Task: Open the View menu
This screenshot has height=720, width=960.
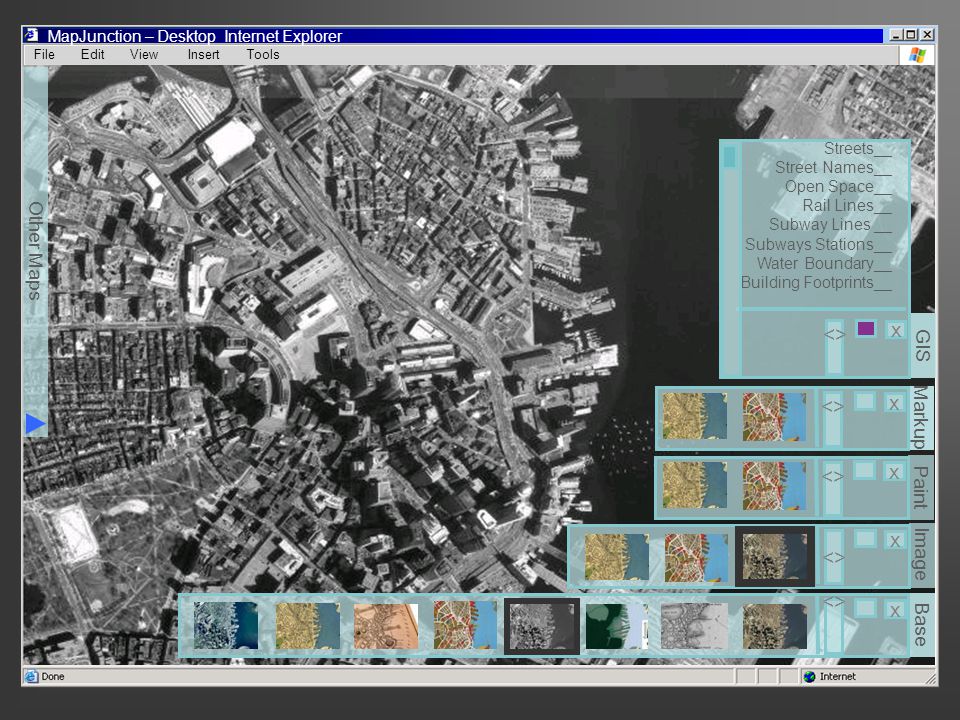Action: (x=144, y=54)
